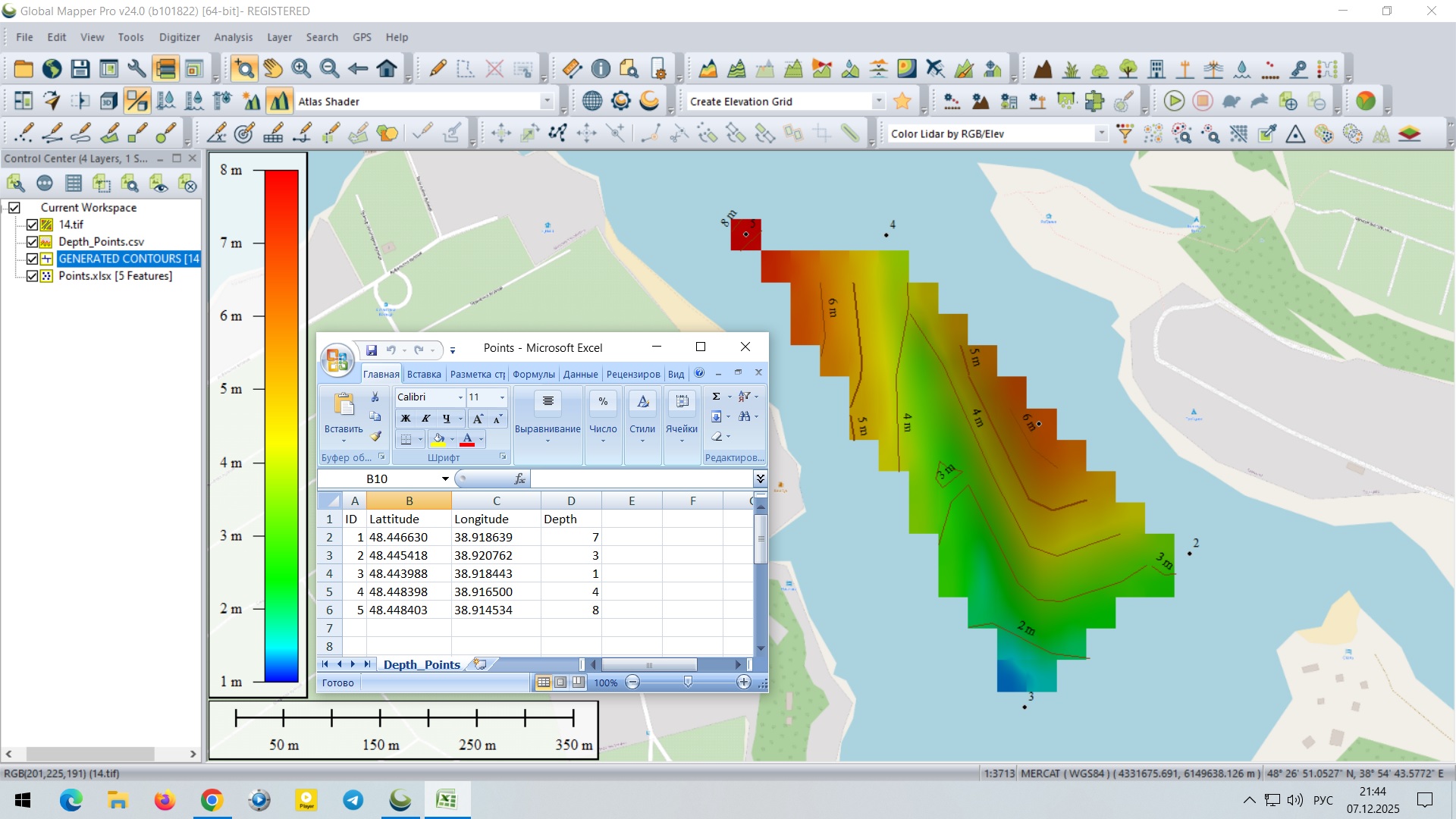Click the Excel zoom slider handle

click(x=688, y=682)
